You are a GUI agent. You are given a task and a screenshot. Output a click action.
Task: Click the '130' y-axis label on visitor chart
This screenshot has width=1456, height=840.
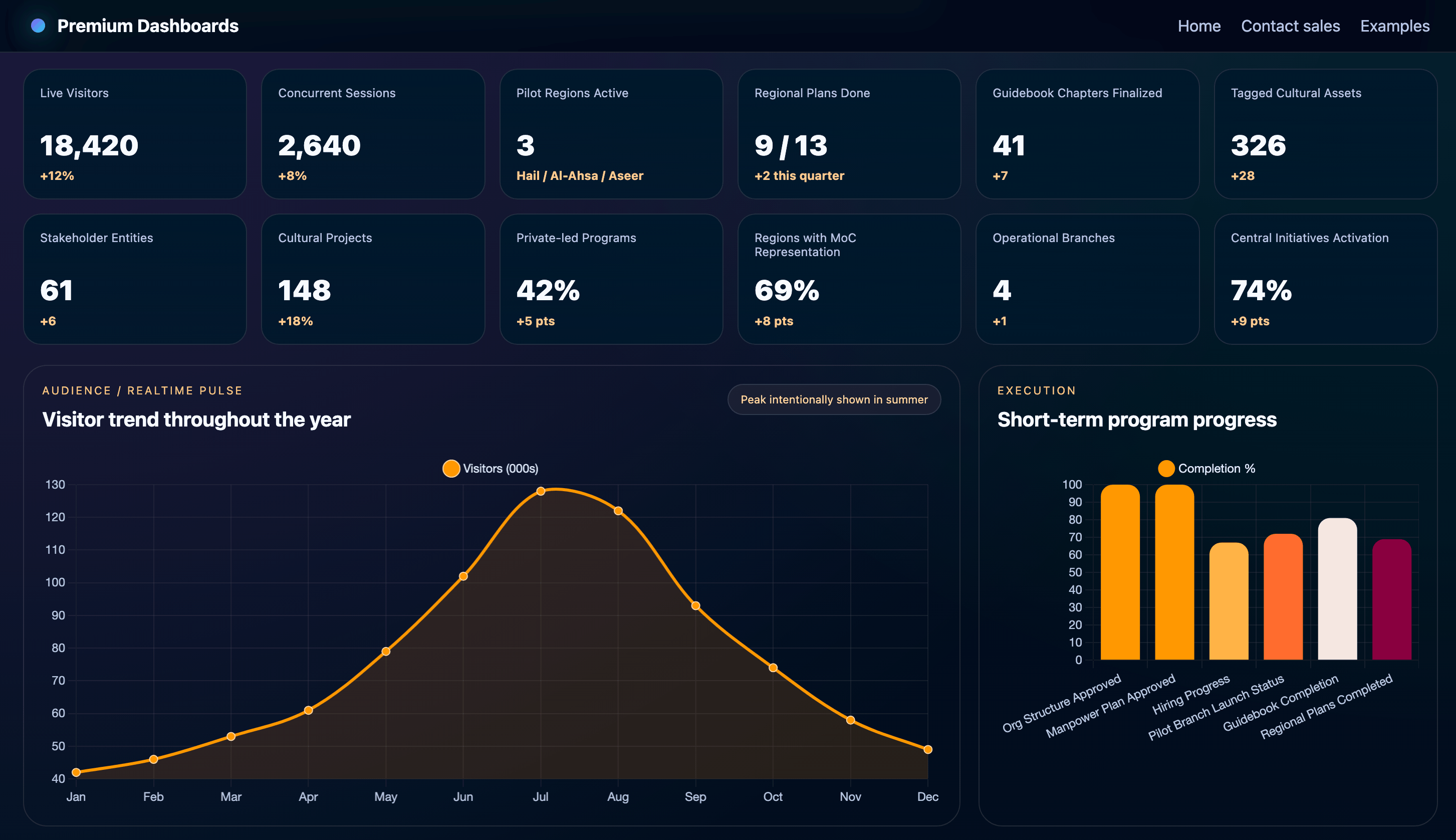point(55,485)
